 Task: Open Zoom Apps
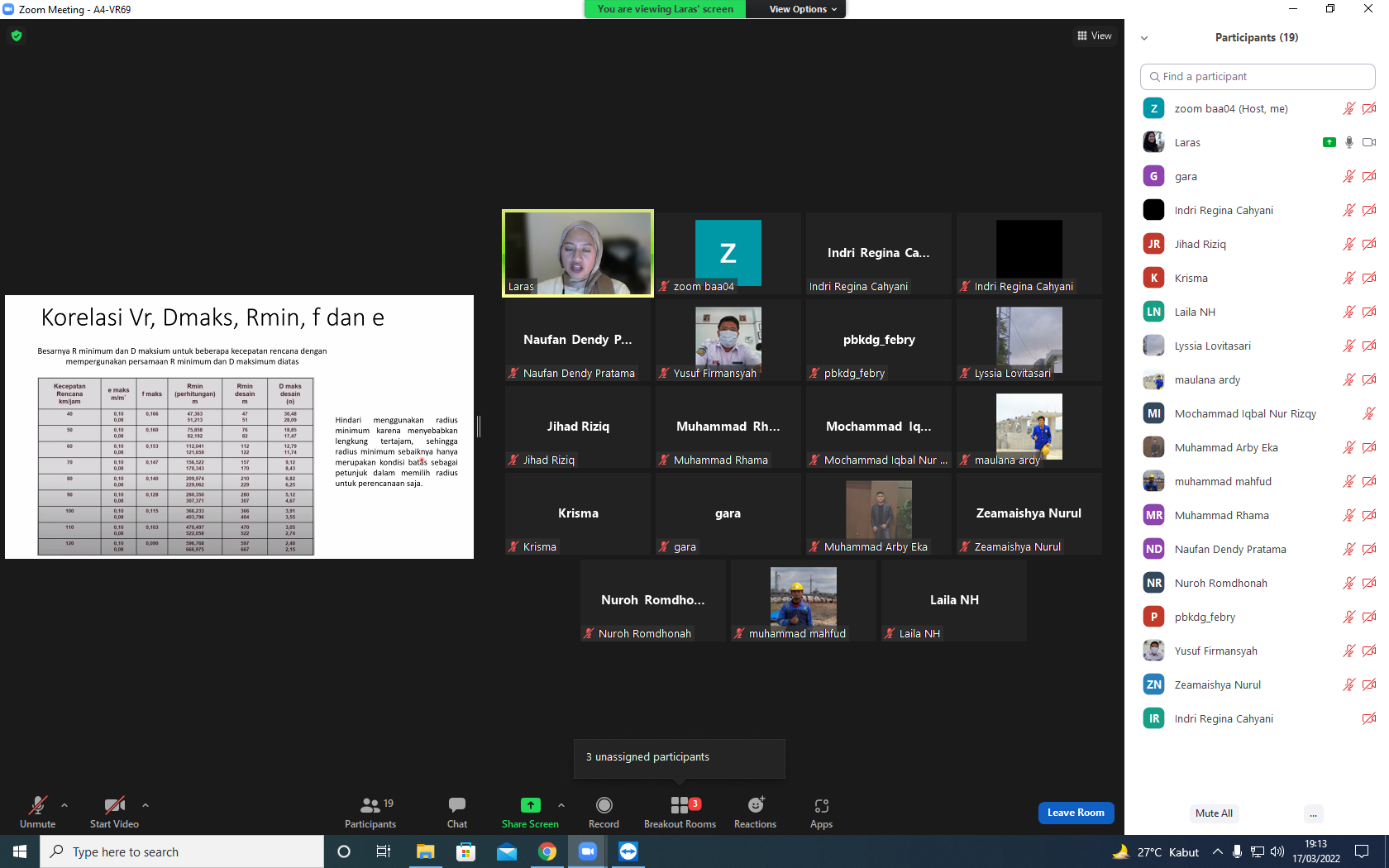[x=821, y=813]
